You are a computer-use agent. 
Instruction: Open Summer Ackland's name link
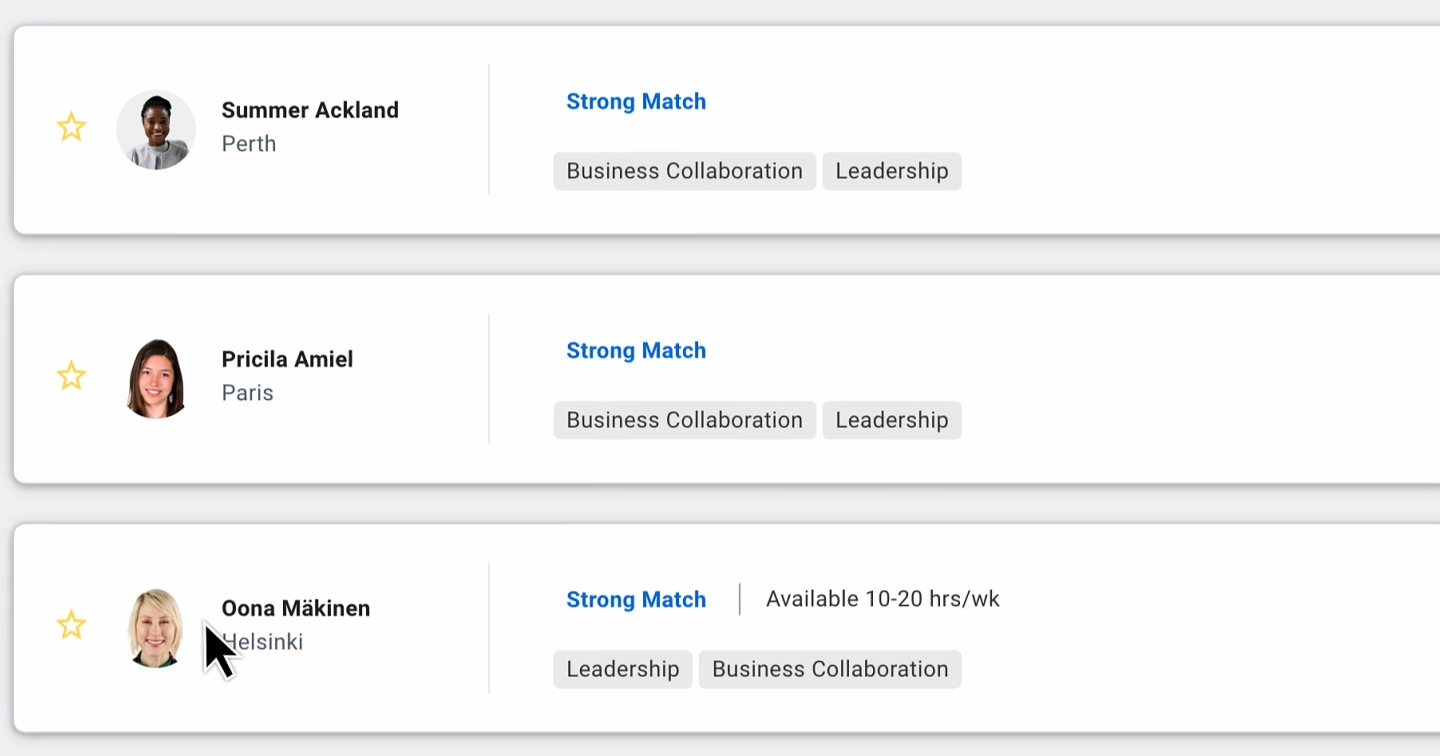click(310, 110)
